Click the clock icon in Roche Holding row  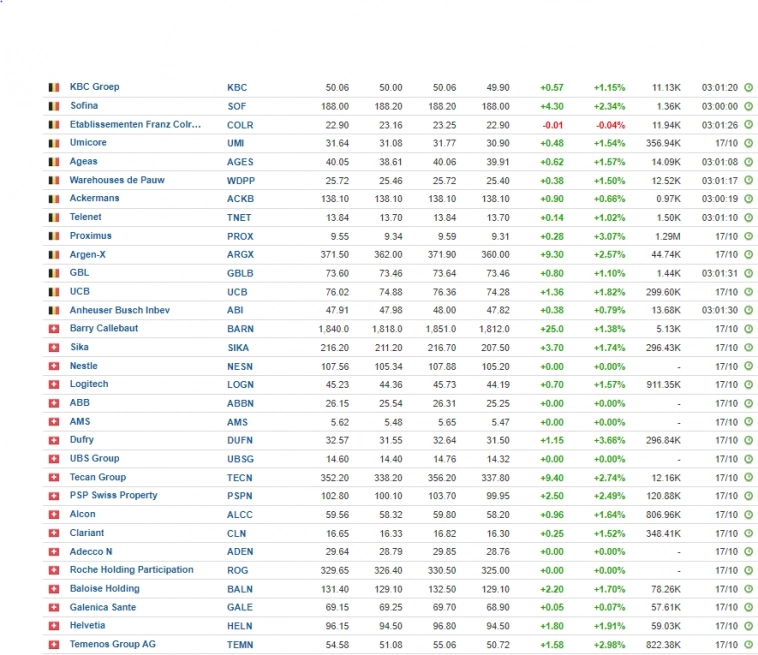748,571
